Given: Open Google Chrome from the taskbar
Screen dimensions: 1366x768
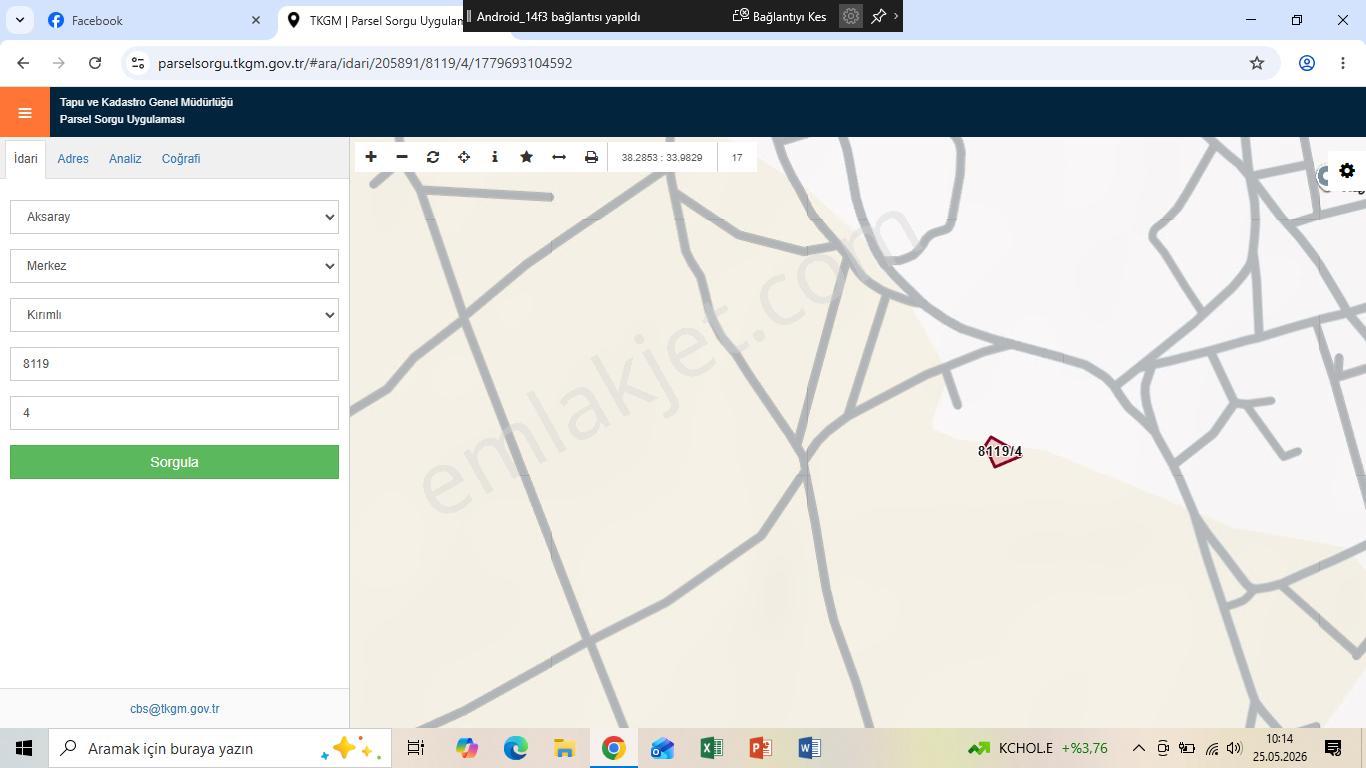Looking at the screenshot, I should point(613,748).
